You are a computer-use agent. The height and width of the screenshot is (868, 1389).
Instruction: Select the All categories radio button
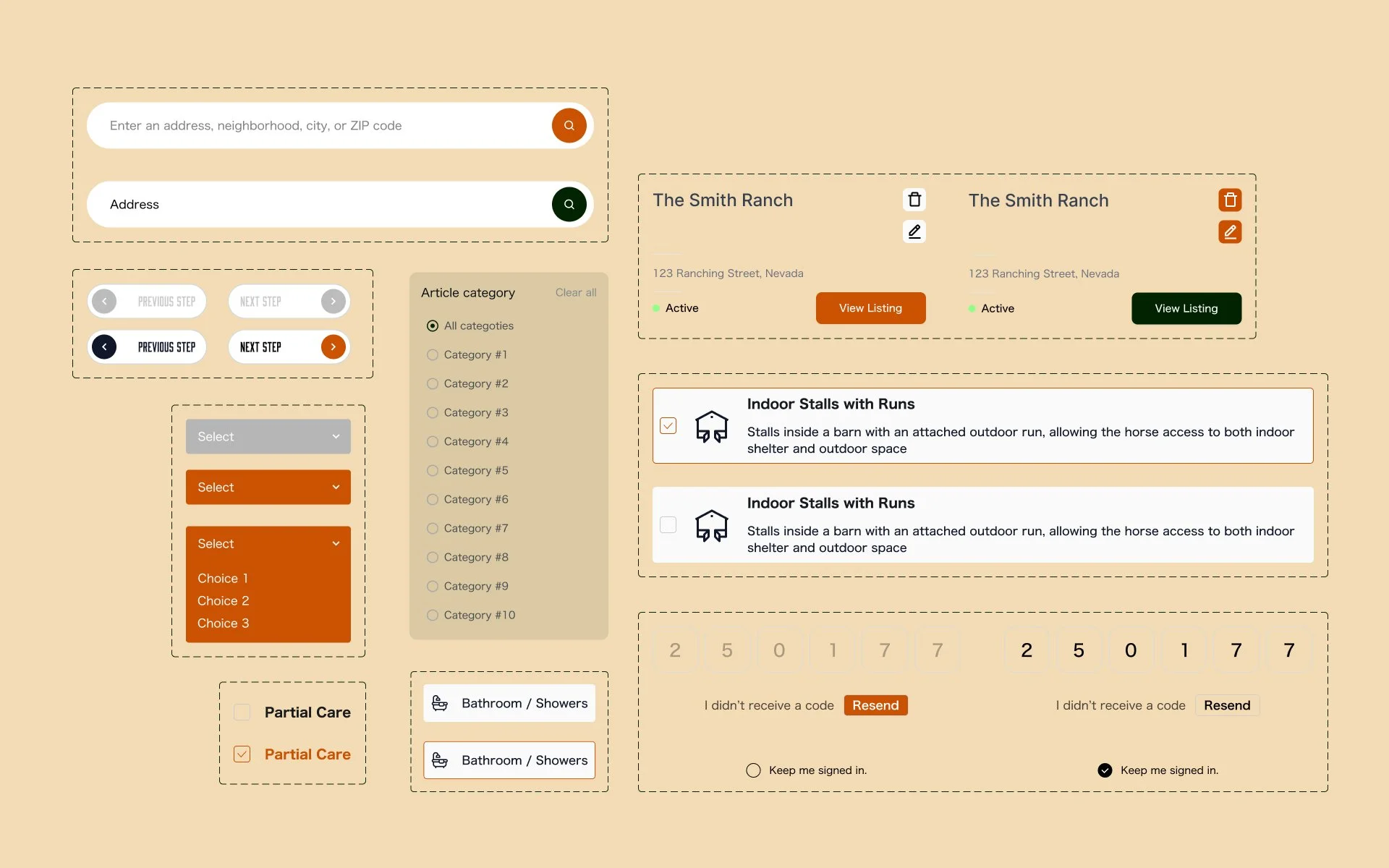click(x=433, y=326)
